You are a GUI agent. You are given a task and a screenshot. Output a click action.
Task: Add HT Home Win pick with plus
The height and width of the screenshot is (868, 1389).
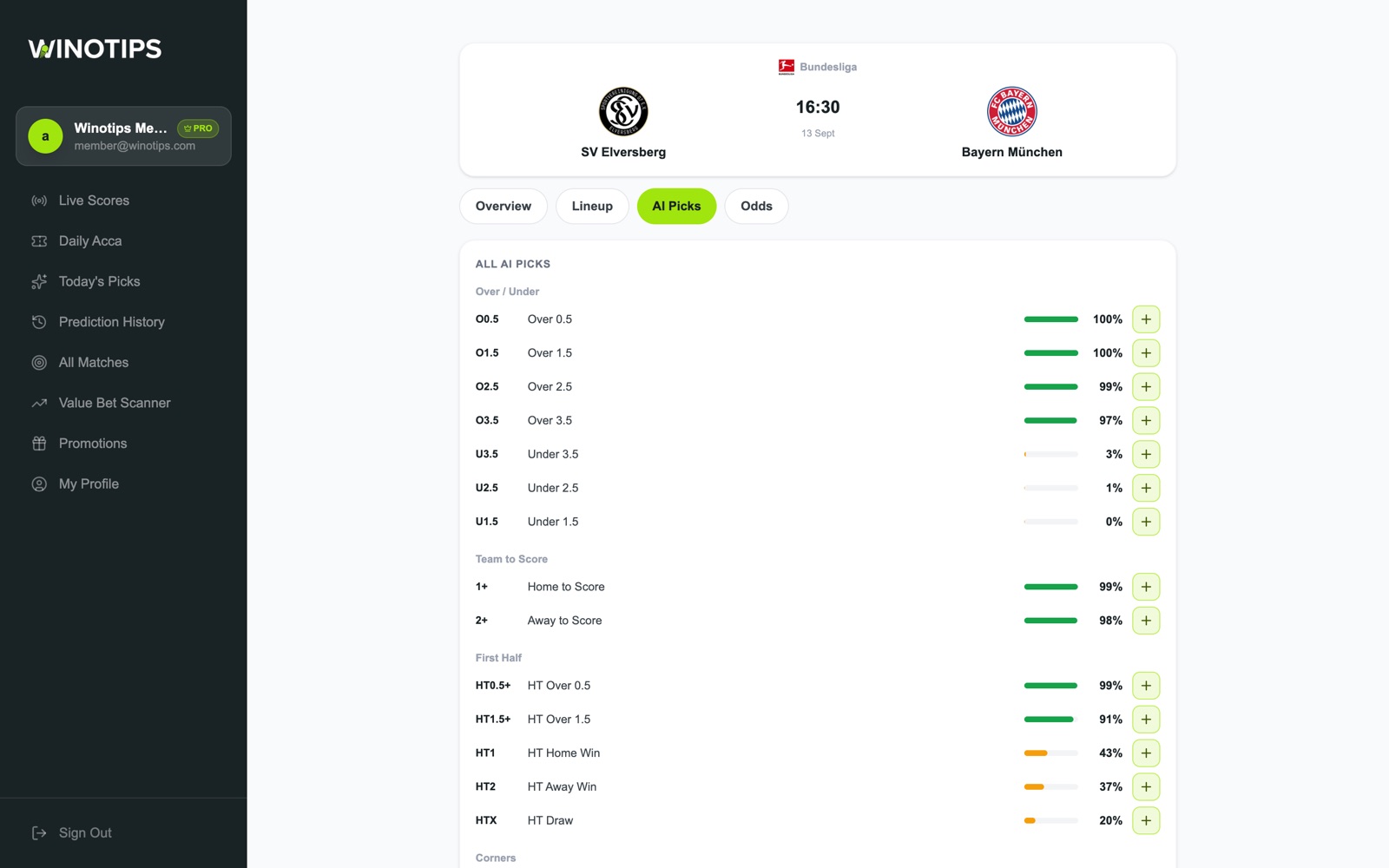click(1146, 753)
